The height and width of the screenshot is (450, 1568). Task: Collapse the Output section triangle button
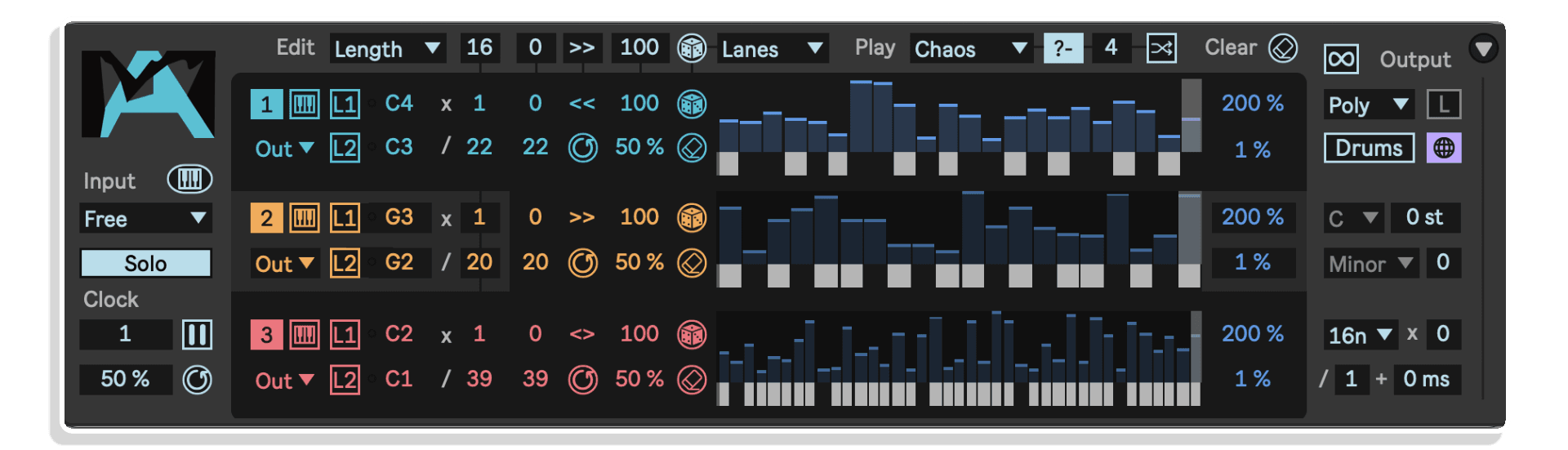1483,48
